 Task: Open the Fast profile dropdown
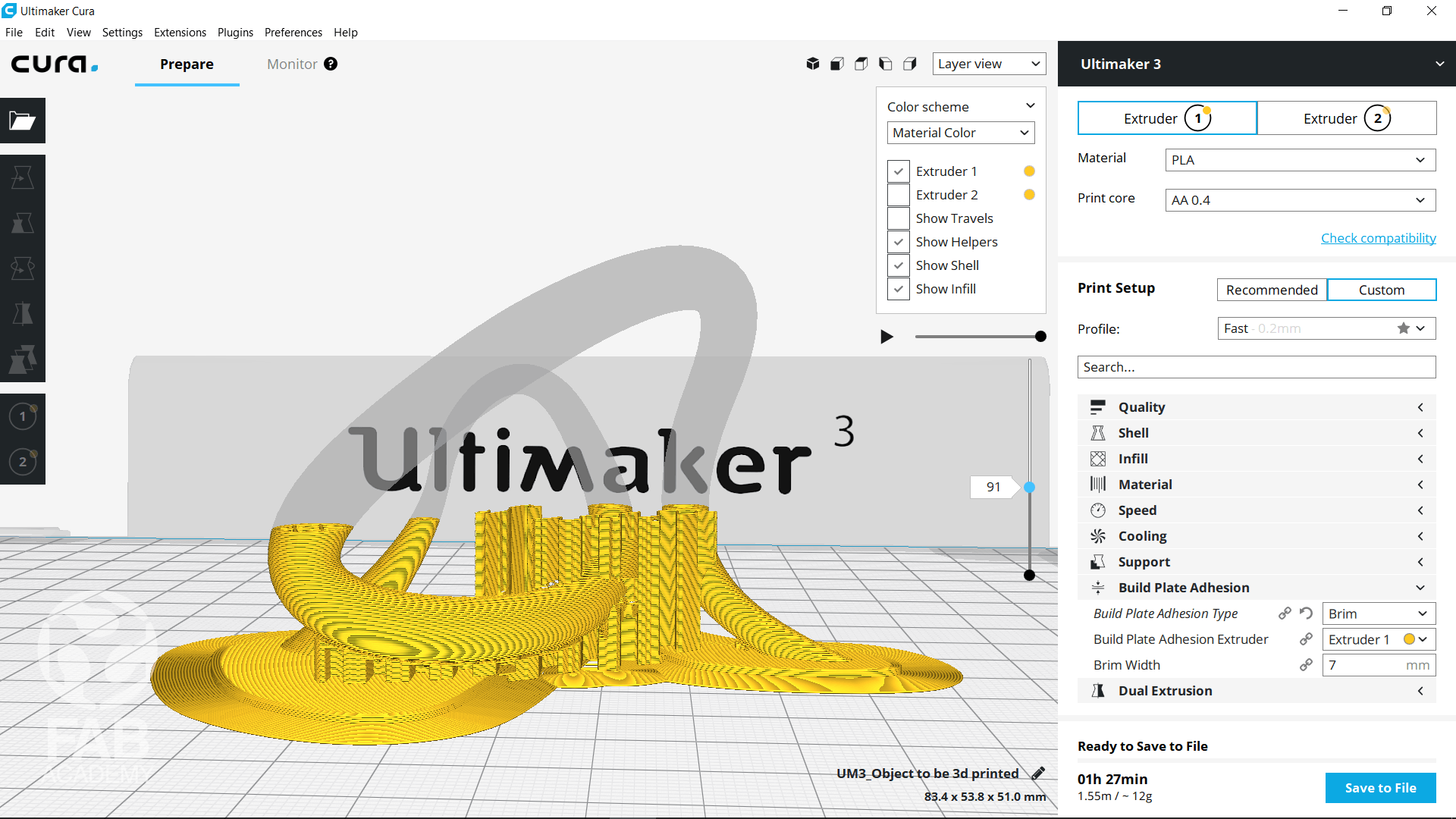[x=1326, y=328]
